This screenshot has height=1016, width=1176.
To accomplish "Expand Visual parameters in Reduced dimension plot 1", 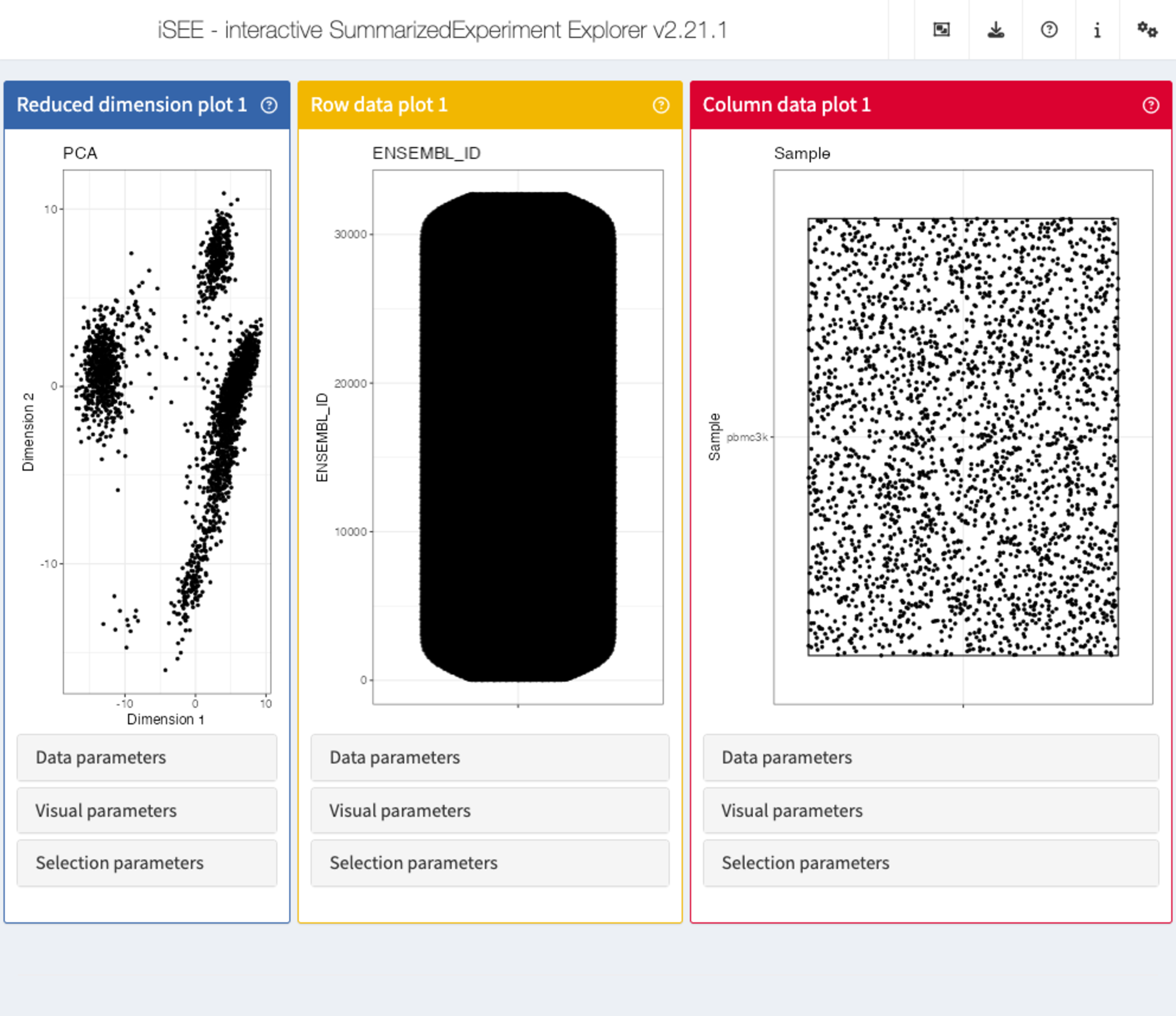I will pos(147,810).
